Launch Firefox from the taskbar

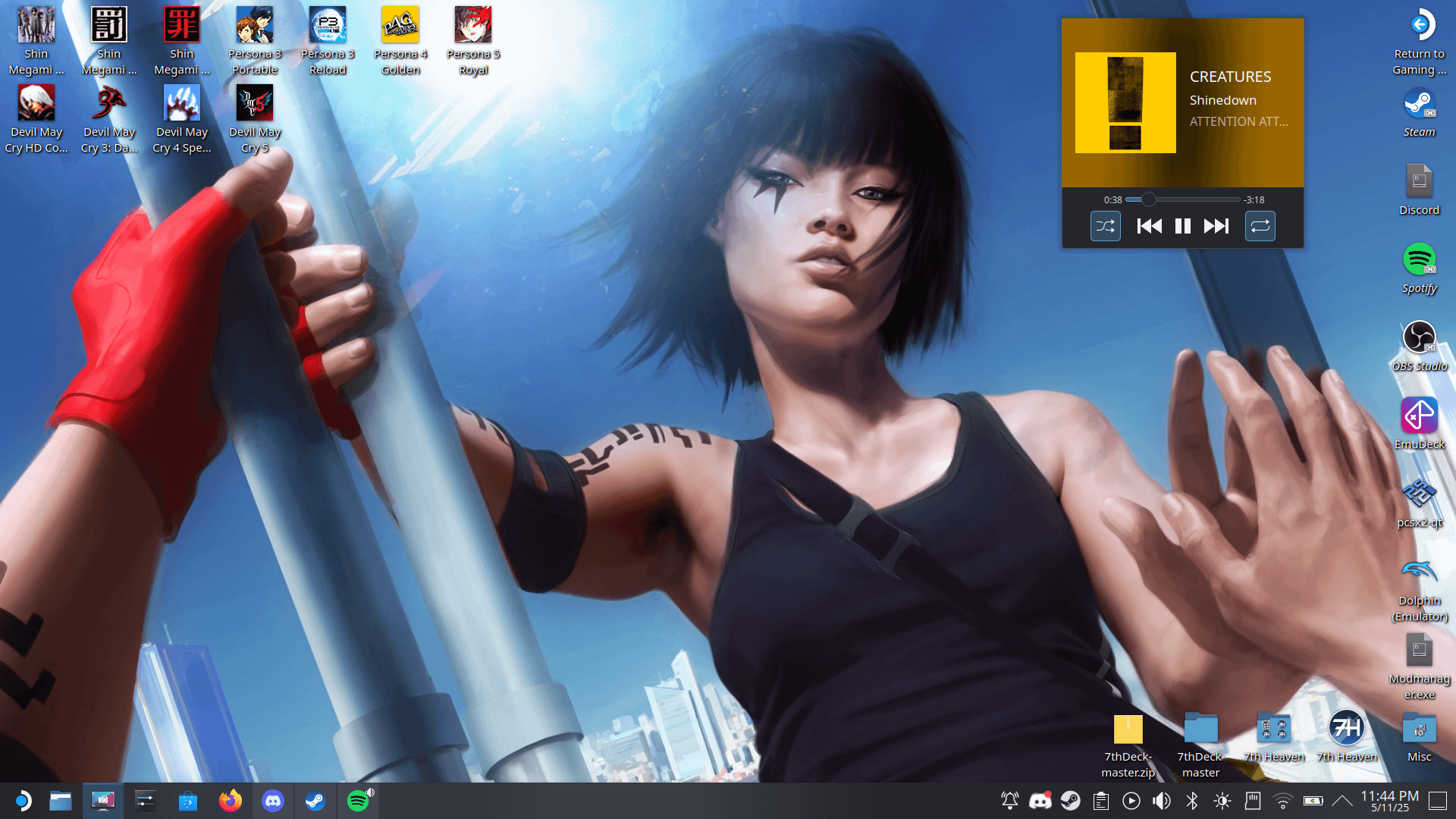[x=231, y=801]
